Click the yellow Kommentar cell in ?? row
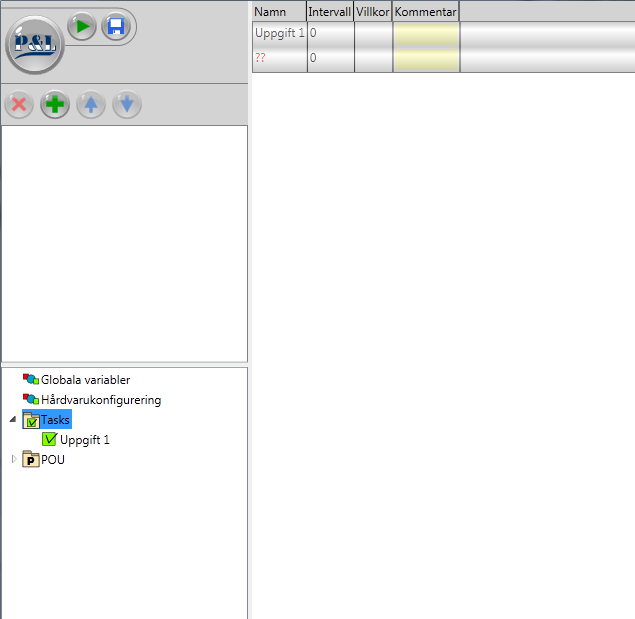 tap(426, 58)
